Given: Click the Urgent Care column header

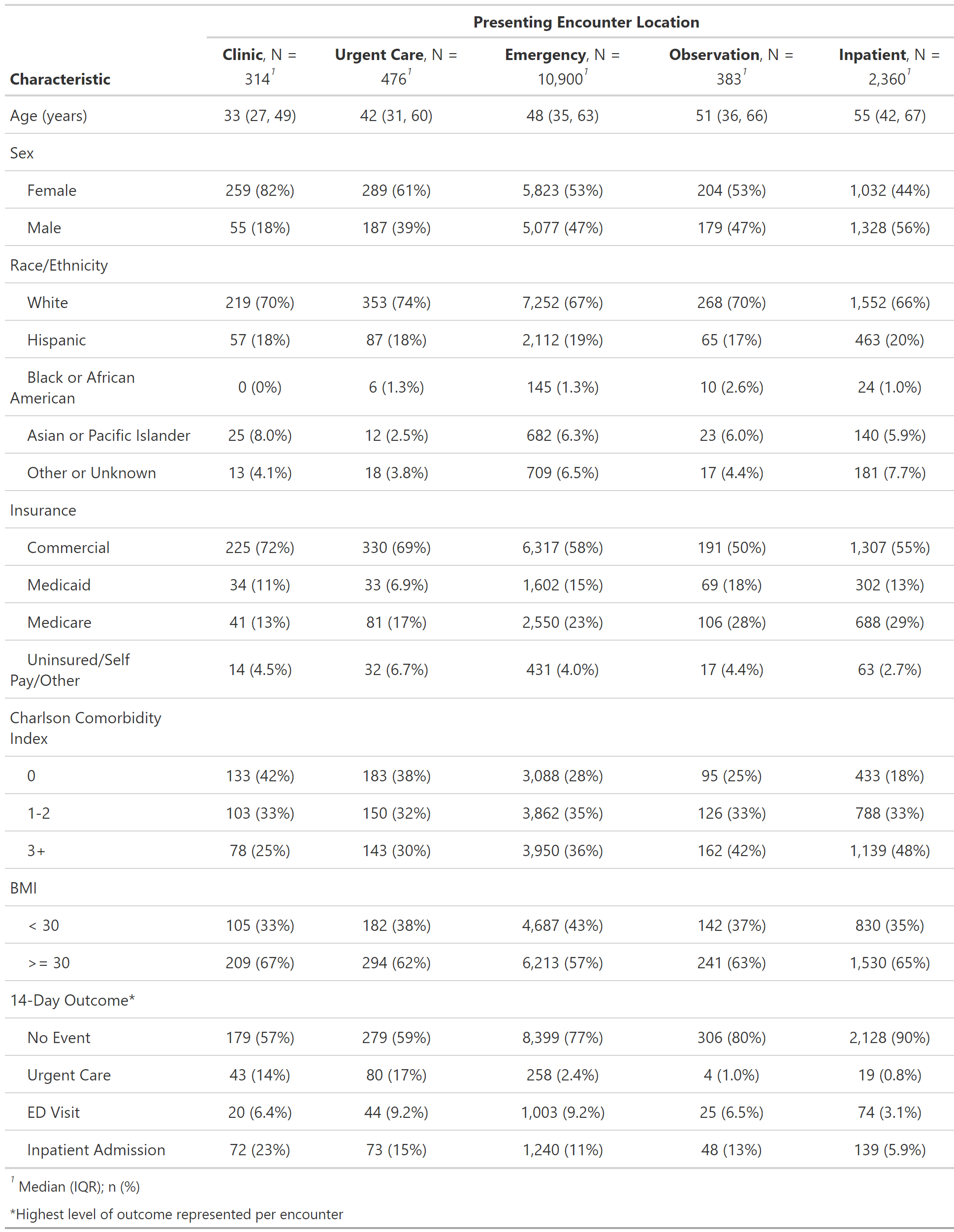Looking at the screenshot, I should [x=396, y=66].
